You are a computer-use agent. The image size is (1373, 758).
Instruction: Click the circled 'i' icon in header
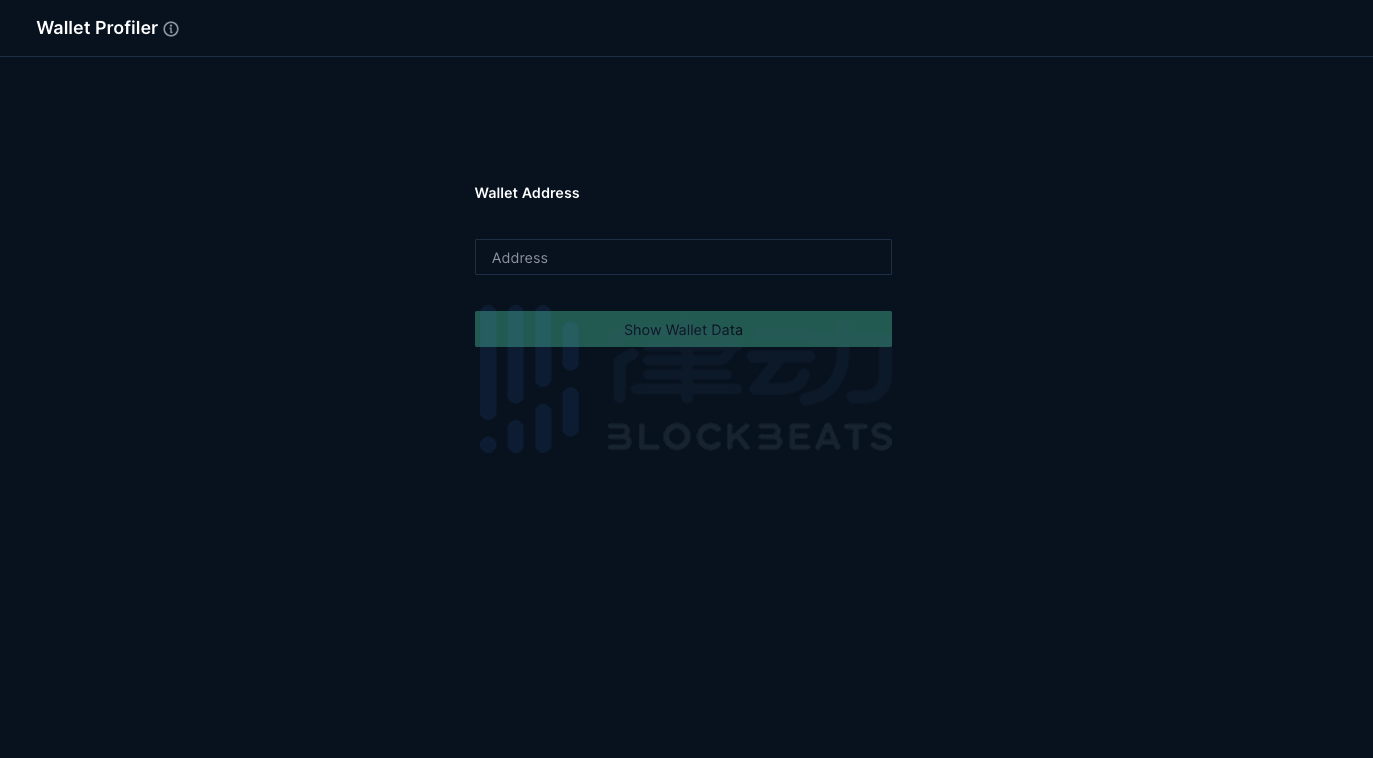[171, 29]
